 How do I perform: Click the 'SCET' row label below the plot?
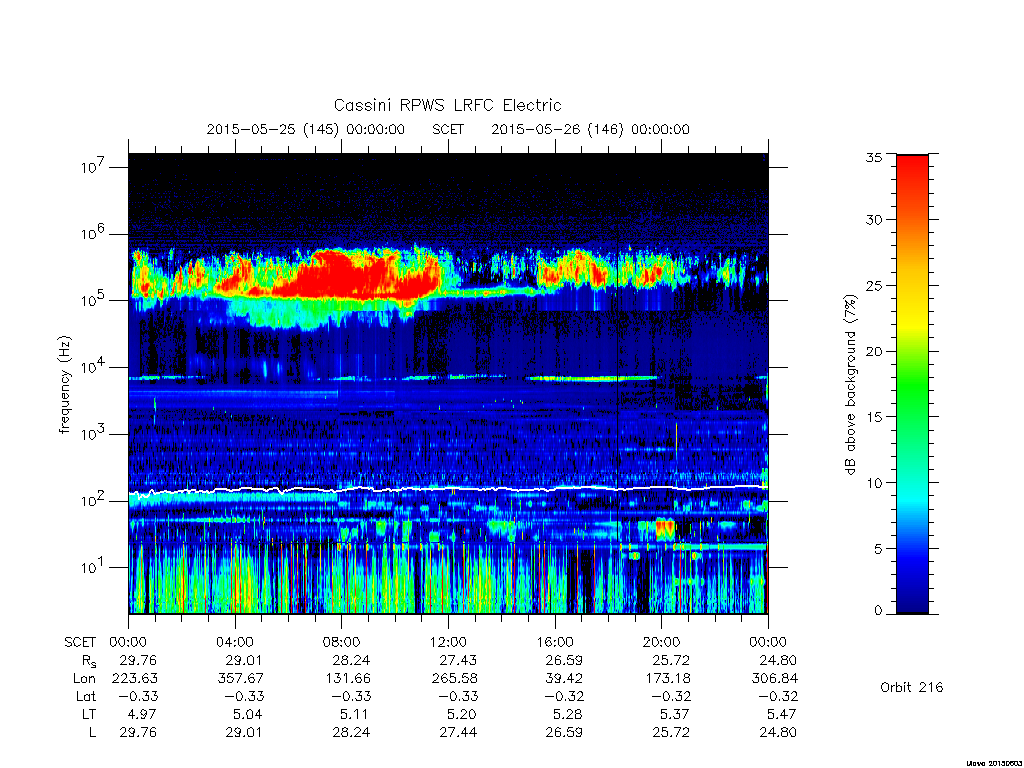[x=80, y=642]
